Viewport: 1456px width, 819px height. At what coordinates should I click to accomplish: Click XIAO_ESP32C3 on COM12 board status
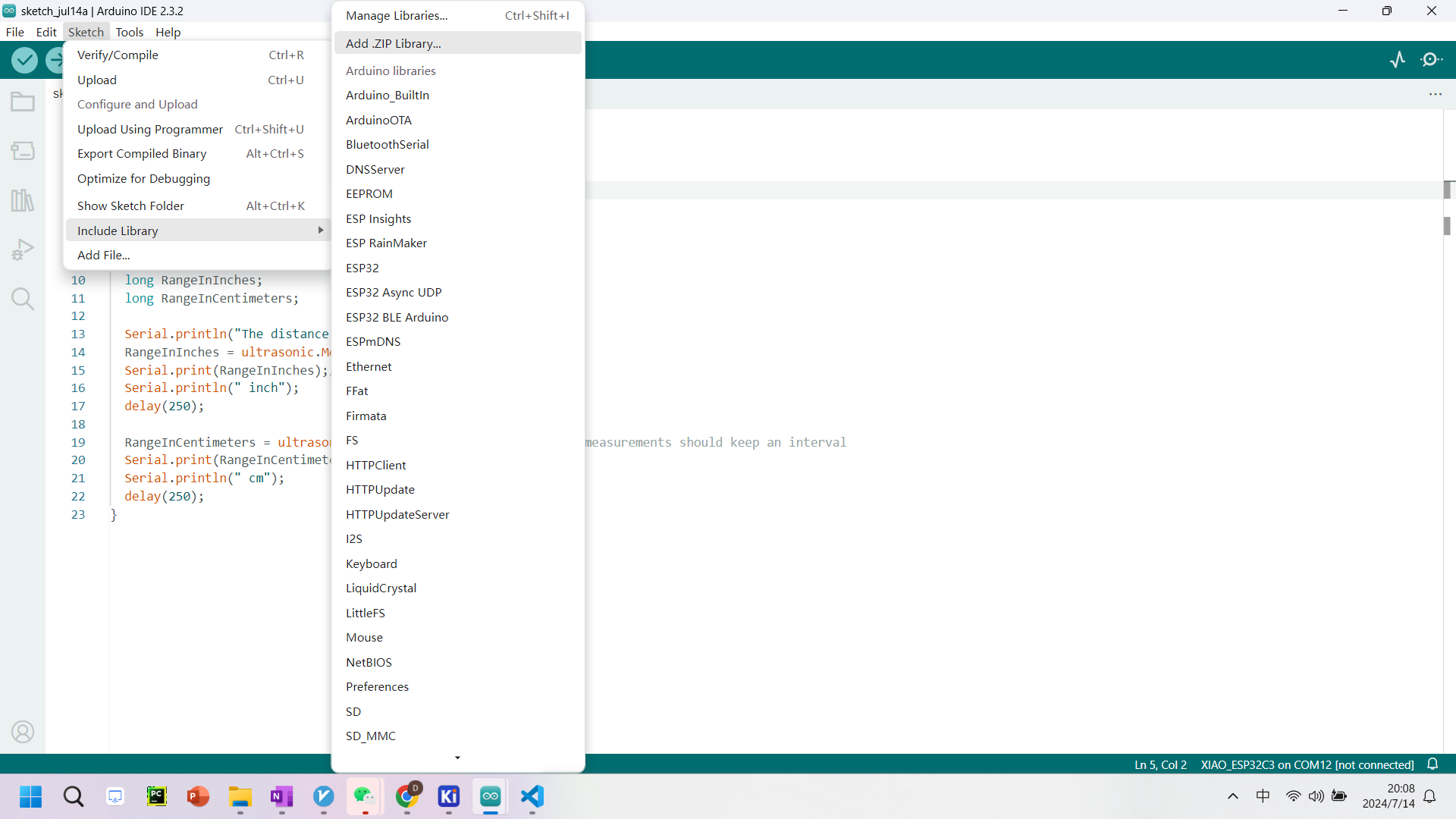[x=1307, y=764]
